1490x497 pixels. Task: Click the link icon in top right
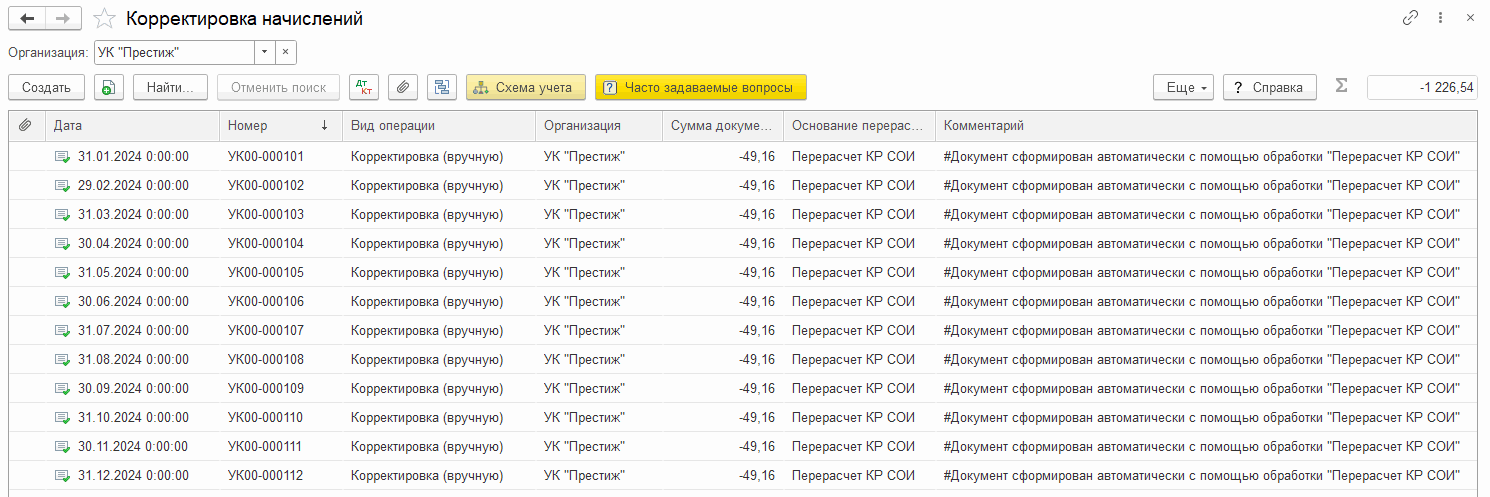1411,18
